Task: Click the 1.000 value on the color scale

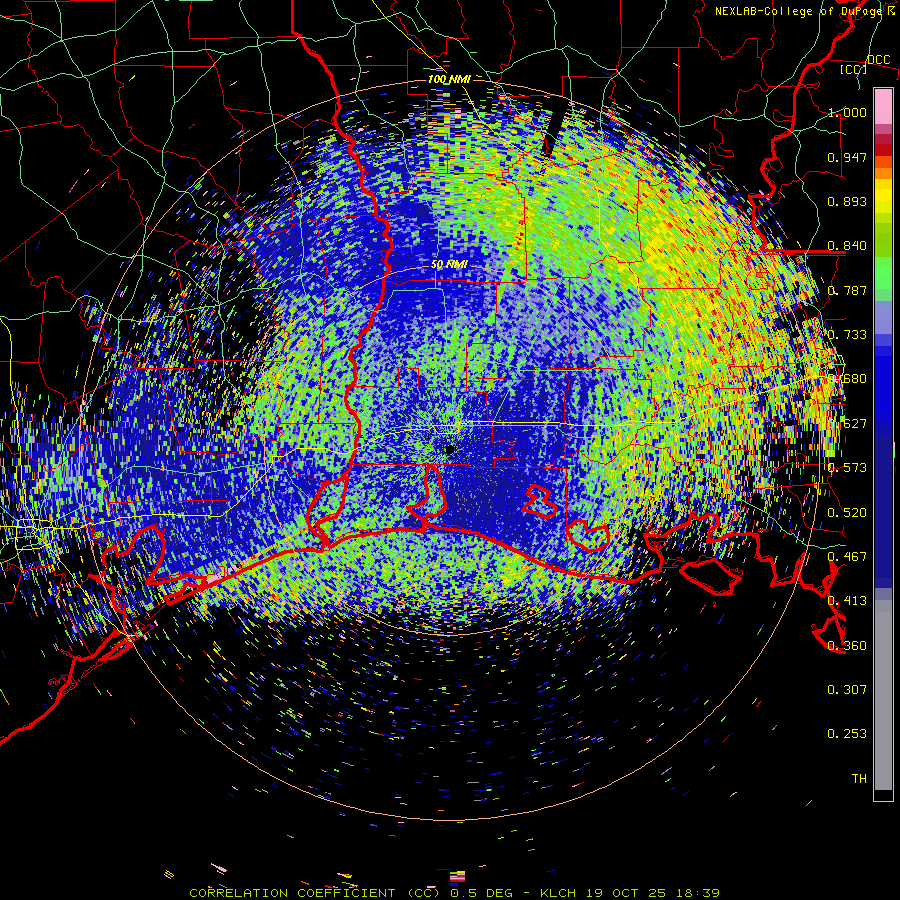Action: (x=847, y=112)
